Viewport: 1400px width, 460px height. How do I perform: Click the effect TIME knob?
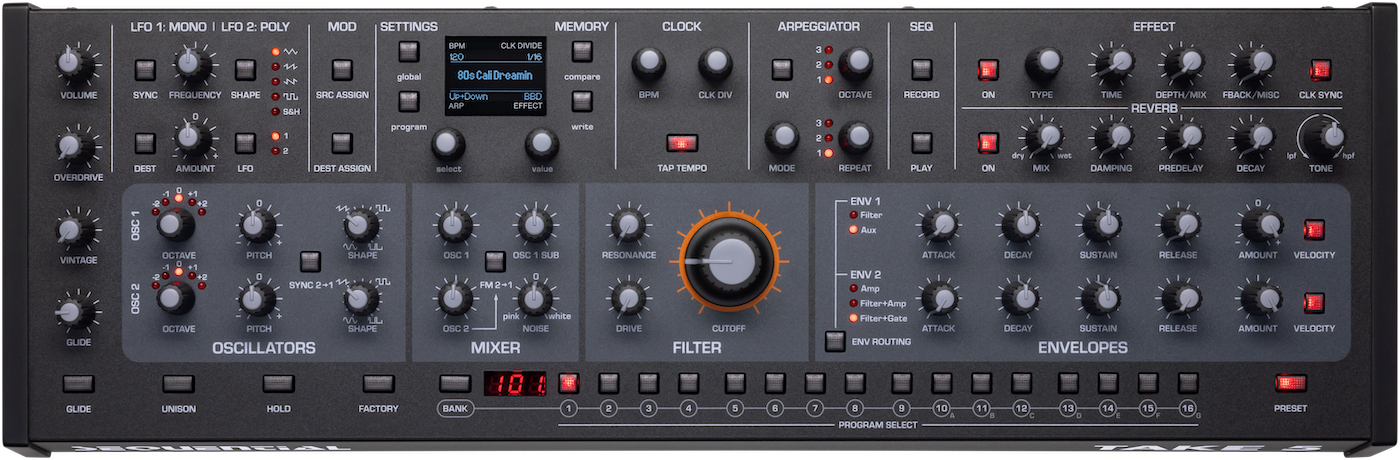coord(1112,65)
